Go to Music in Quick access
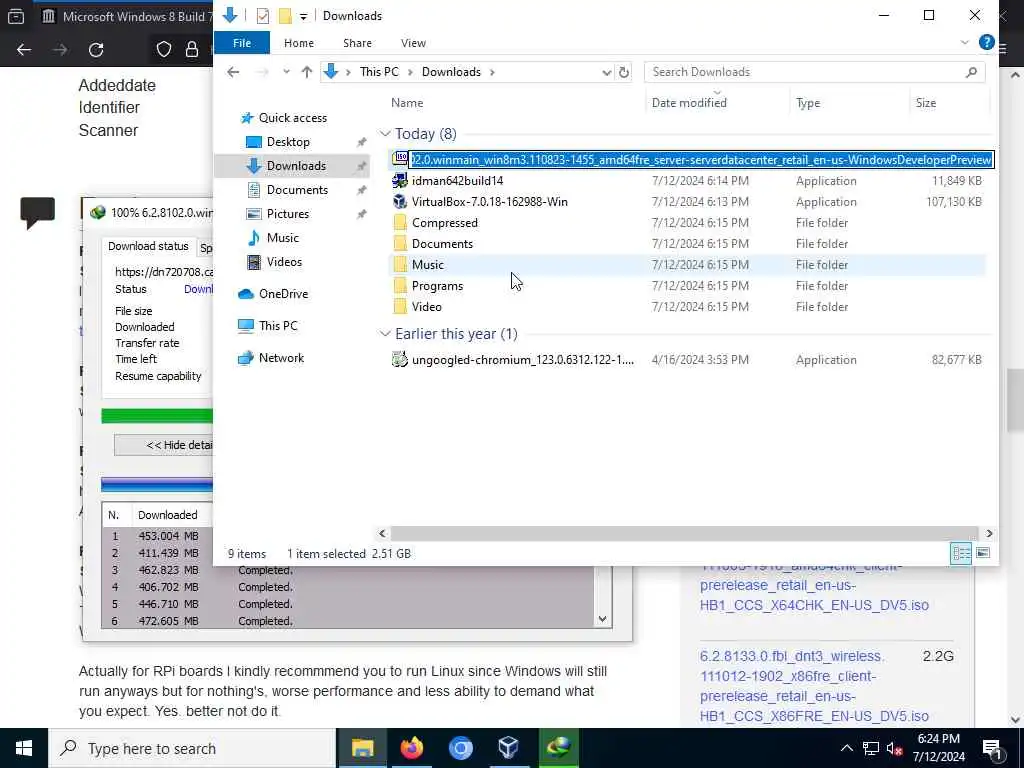This screenshot has width=1024, height=768. [x=282, y=238]
